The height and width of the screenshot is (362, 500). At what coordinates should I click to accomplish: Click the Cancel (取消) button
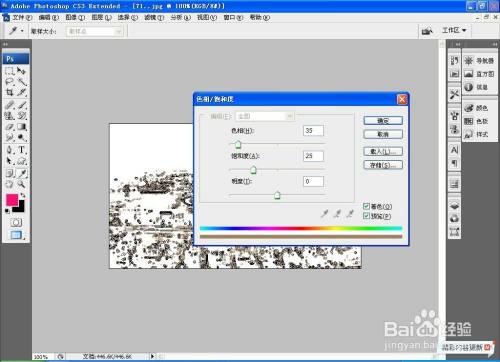(383, 134)
